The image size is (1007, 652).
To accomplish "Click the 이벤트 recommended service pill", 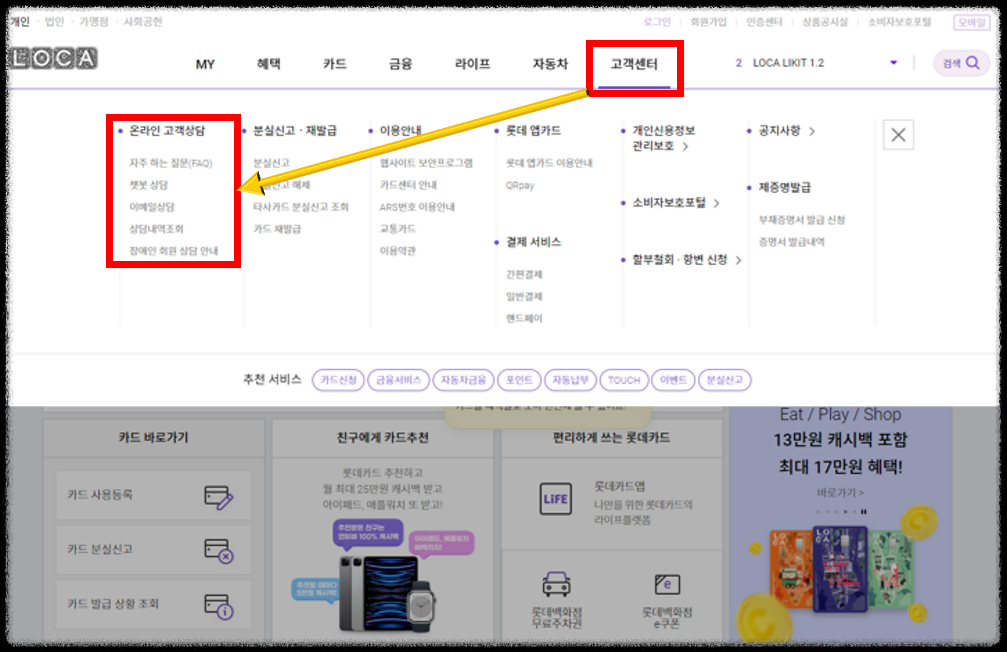I will tap(672, 379).
